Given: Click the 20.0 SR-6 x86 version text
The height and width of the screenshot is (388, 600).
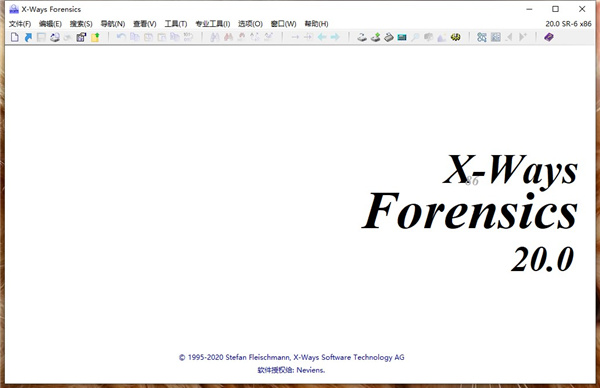Looking at the screenshot, I should (568, 24).
